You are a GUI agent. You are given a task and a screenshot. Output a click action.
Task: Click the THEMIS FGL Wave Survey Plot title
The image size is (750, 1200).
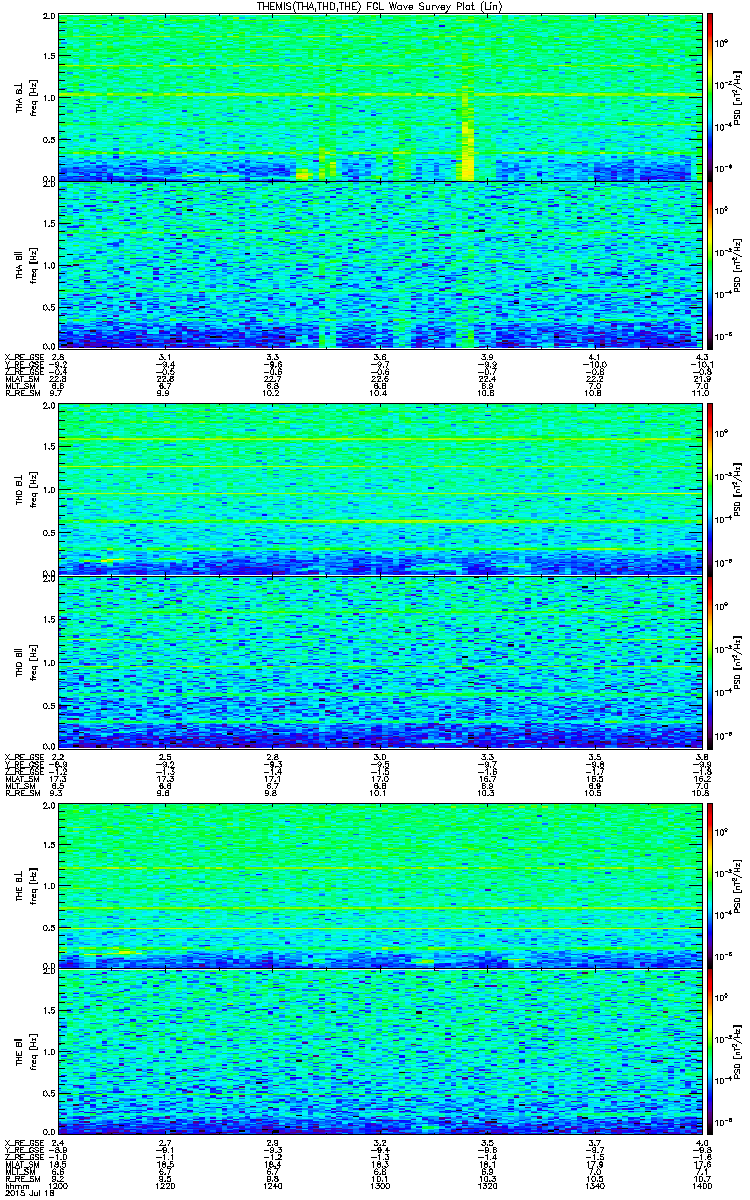[x=381, y=6]
